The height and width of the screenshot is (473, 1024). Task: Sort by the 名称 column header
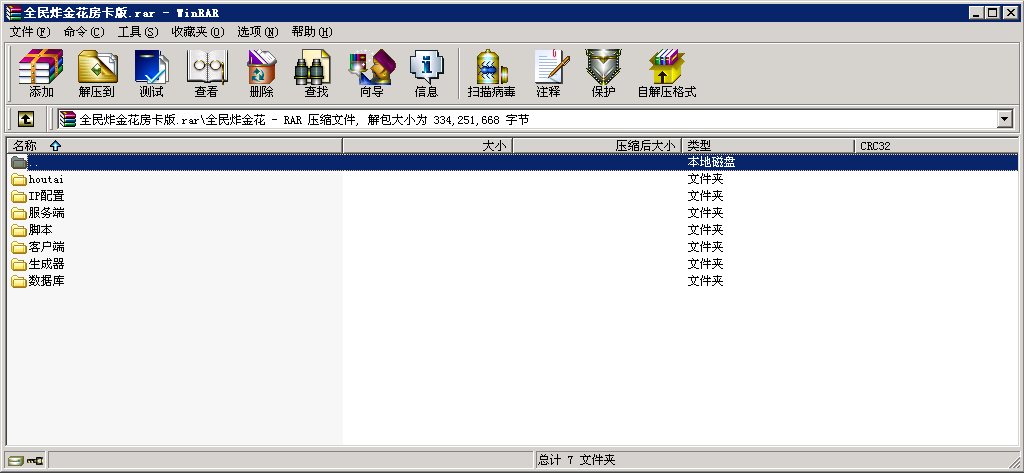click(x=25, y=146)
